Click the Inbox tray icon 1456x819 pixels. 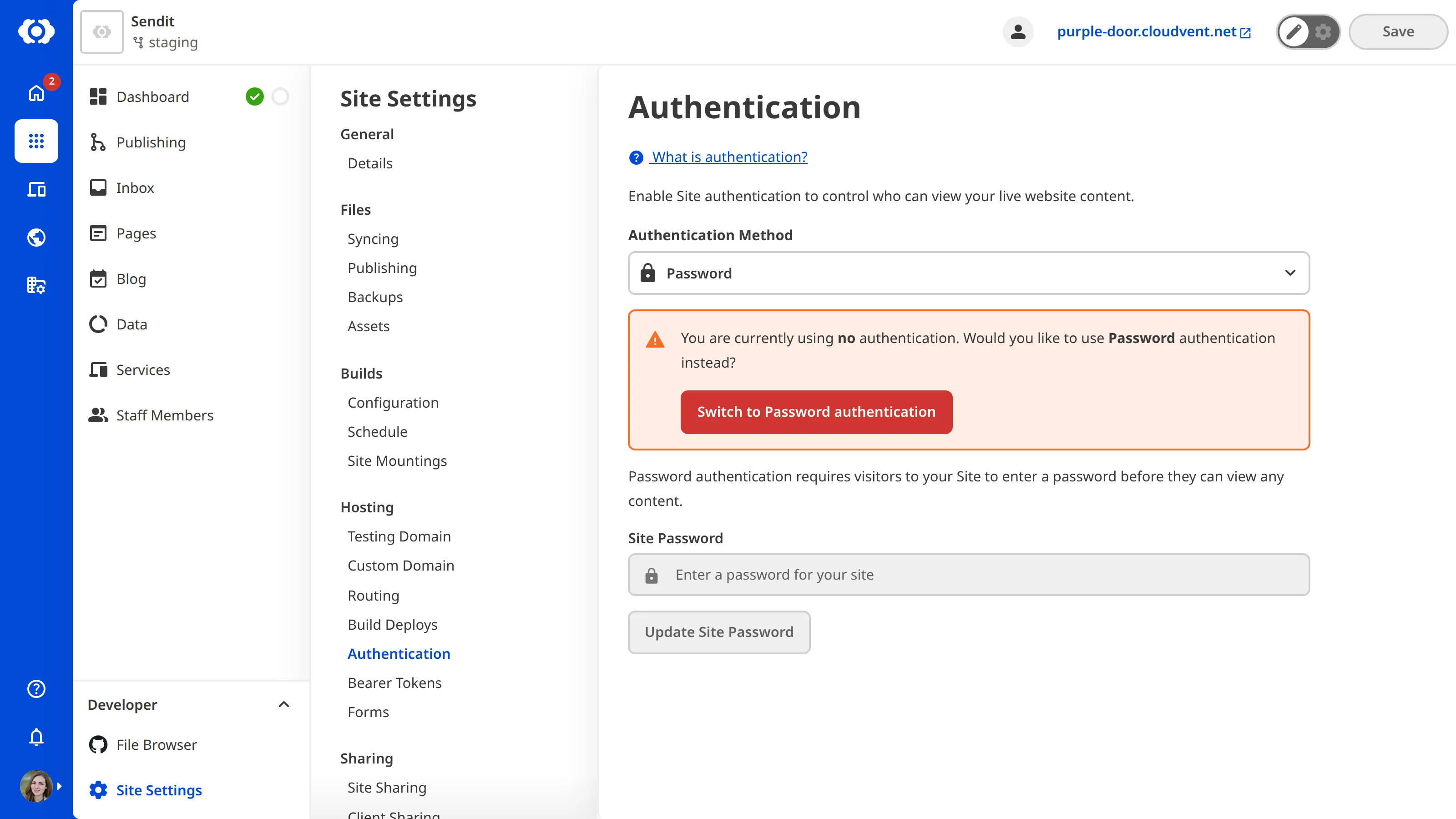coord(98,187)
